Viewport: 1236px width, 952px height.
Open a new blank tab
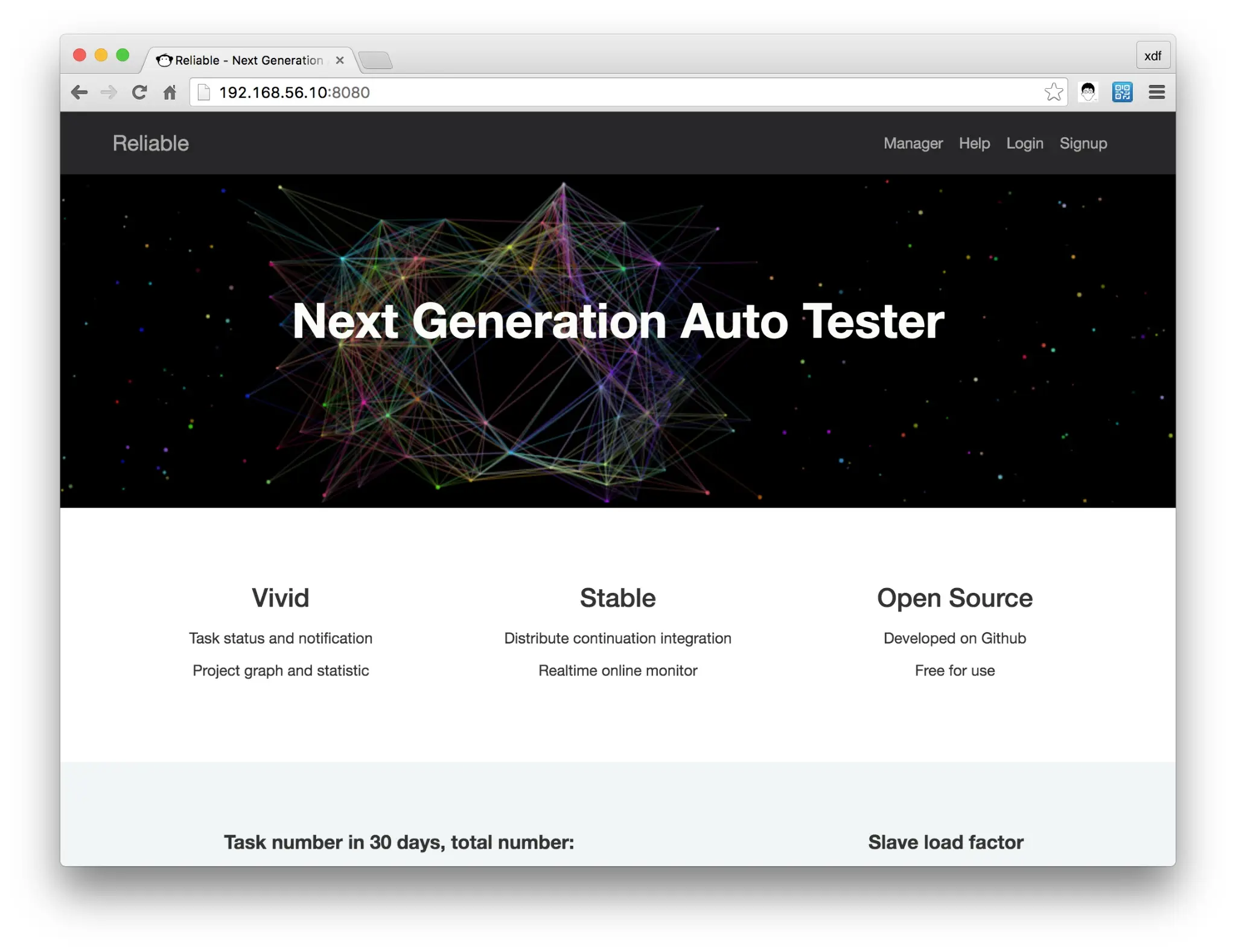click(x=376, y=60)
